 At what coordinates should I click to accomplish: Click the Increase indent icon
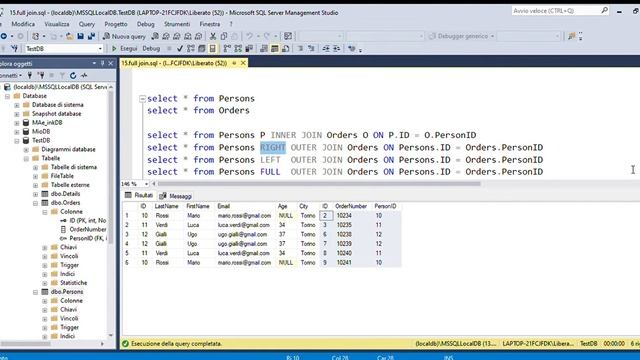click(x=336, y=49)
